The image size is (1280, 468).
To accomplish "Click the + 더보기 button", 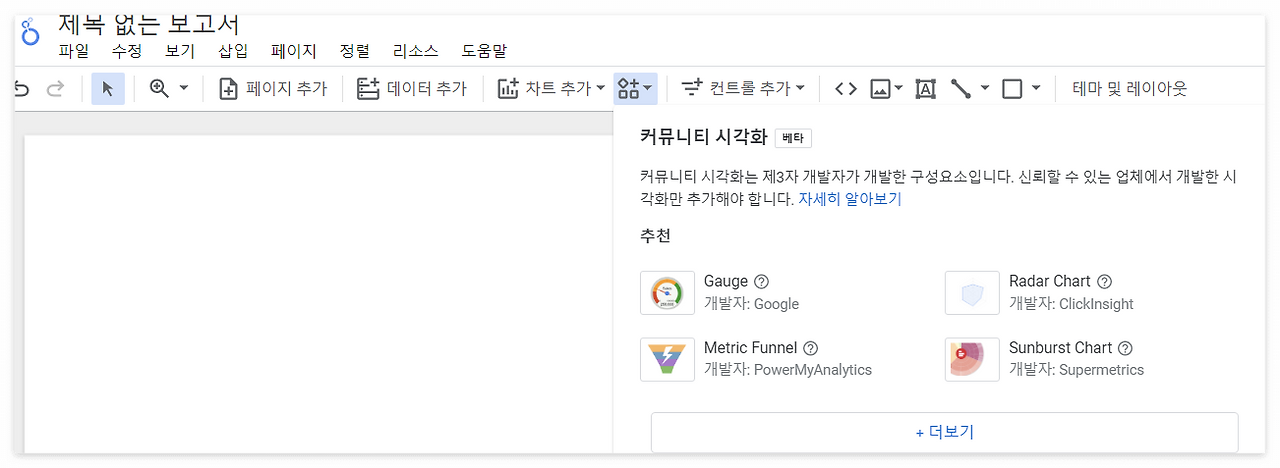I will point(945,432).
